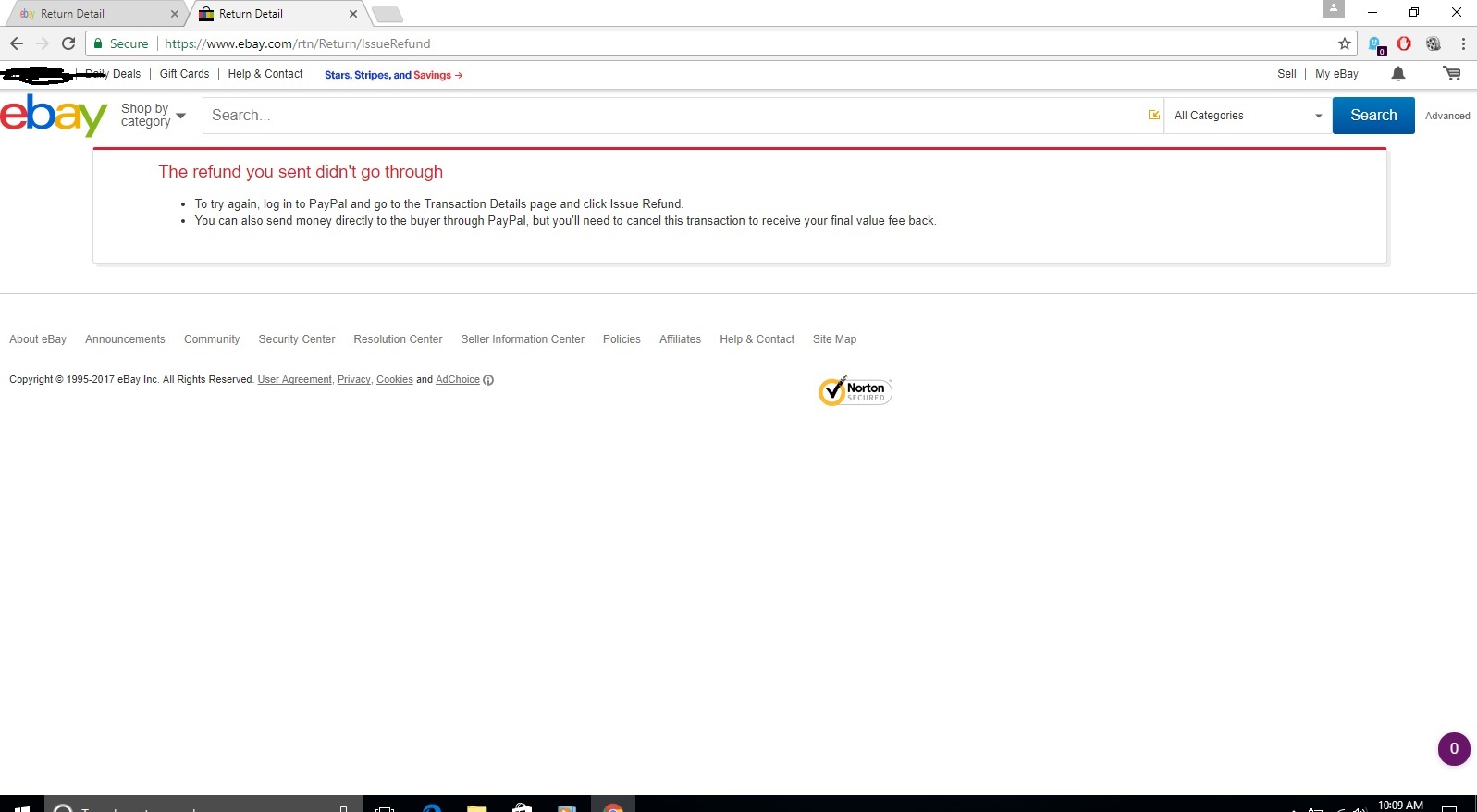Open the Sell link
Viewport: 1477px width, 812px height.
tap(1286, 74)
